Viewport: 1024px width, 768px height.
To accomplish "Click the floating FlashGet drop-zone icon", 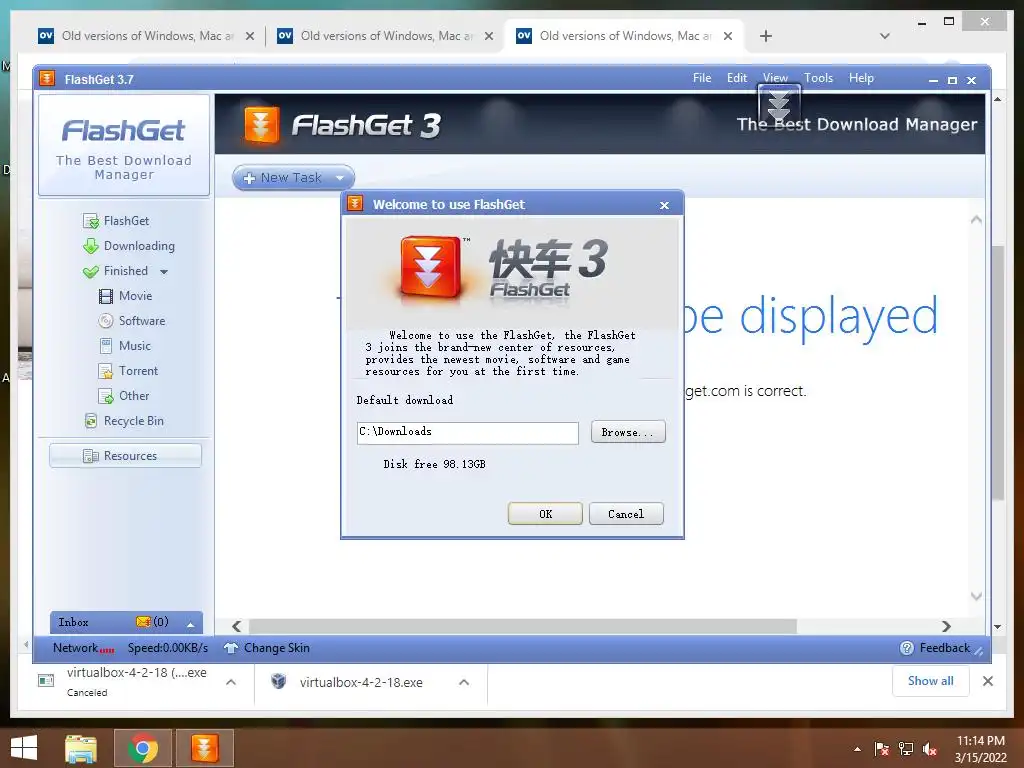I will (779, 107).
